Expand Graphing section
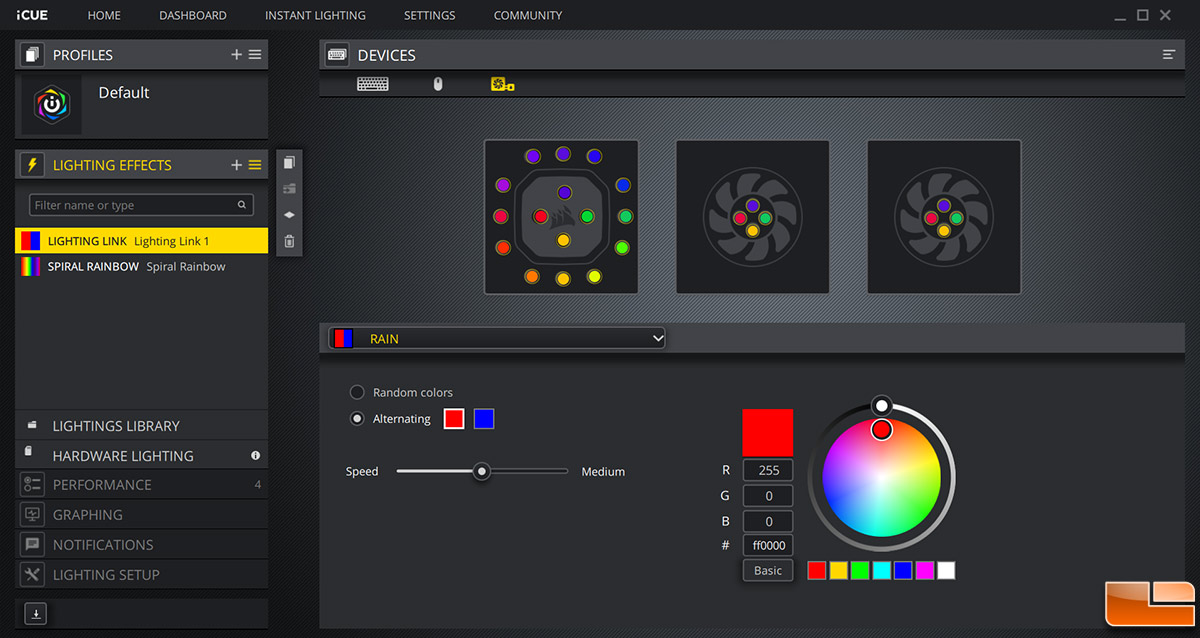 [x=141, y=515]
